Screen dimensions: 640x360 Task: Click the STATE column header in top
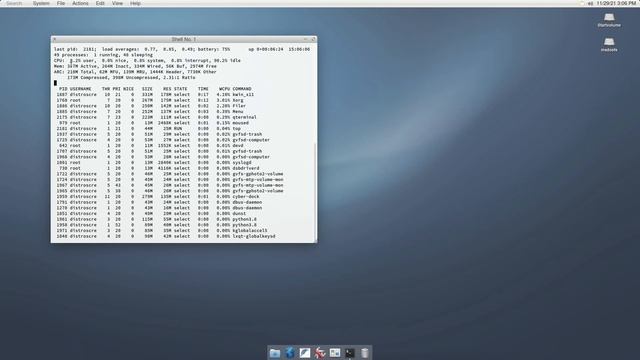[x=180, y=89]
